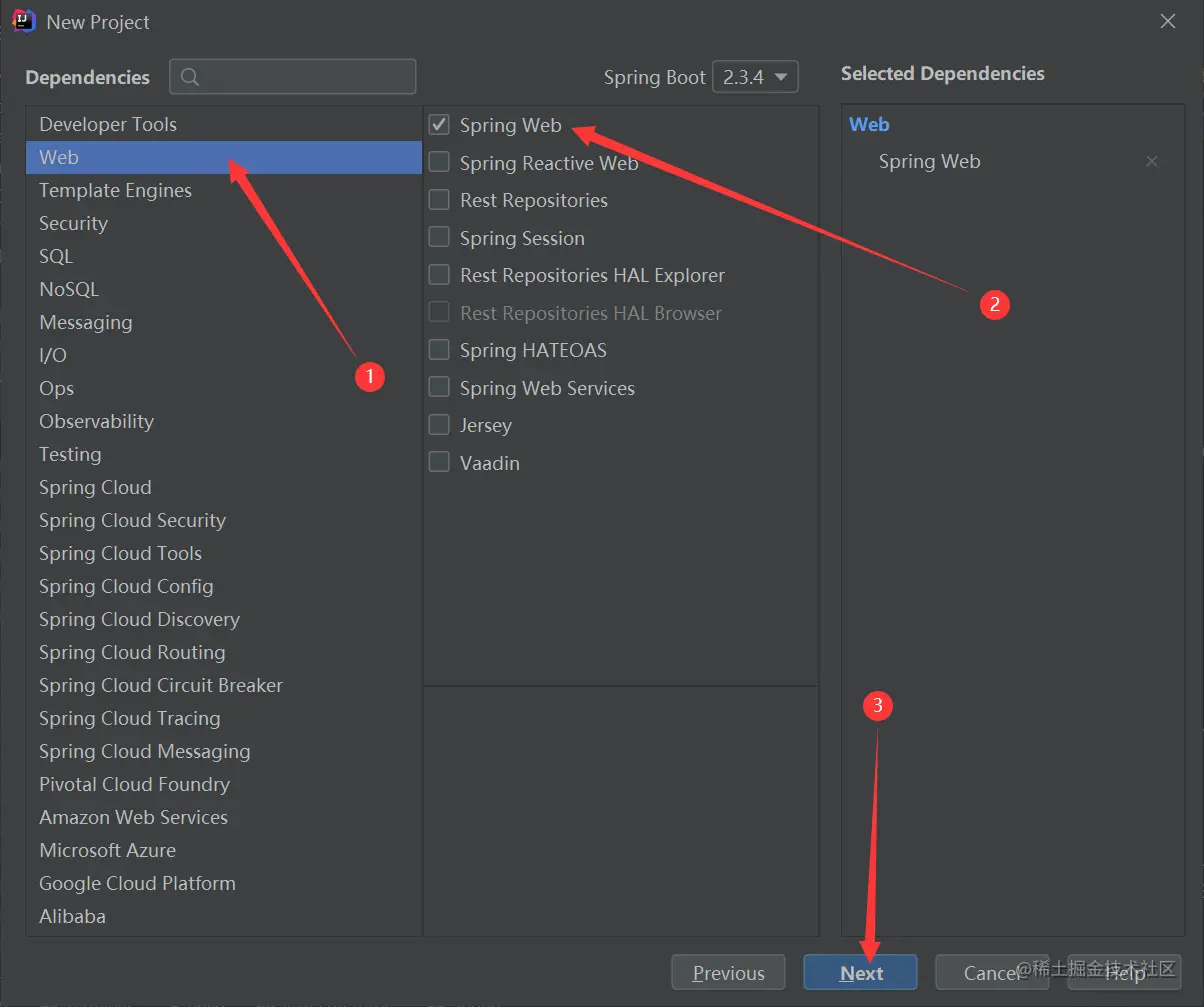
Task: Cancel the New Project wizard
Action: (x=992, y=973)
